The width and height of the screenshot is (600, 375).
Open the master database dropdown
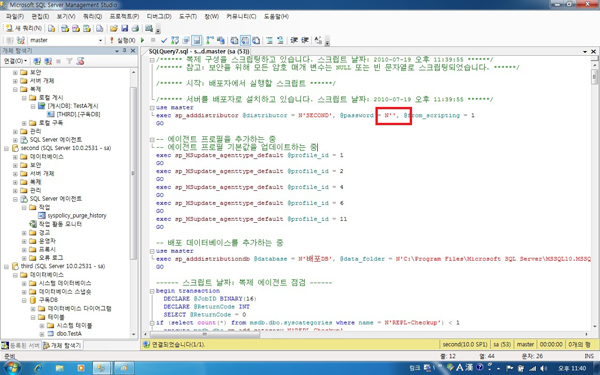tap(100, 40)
